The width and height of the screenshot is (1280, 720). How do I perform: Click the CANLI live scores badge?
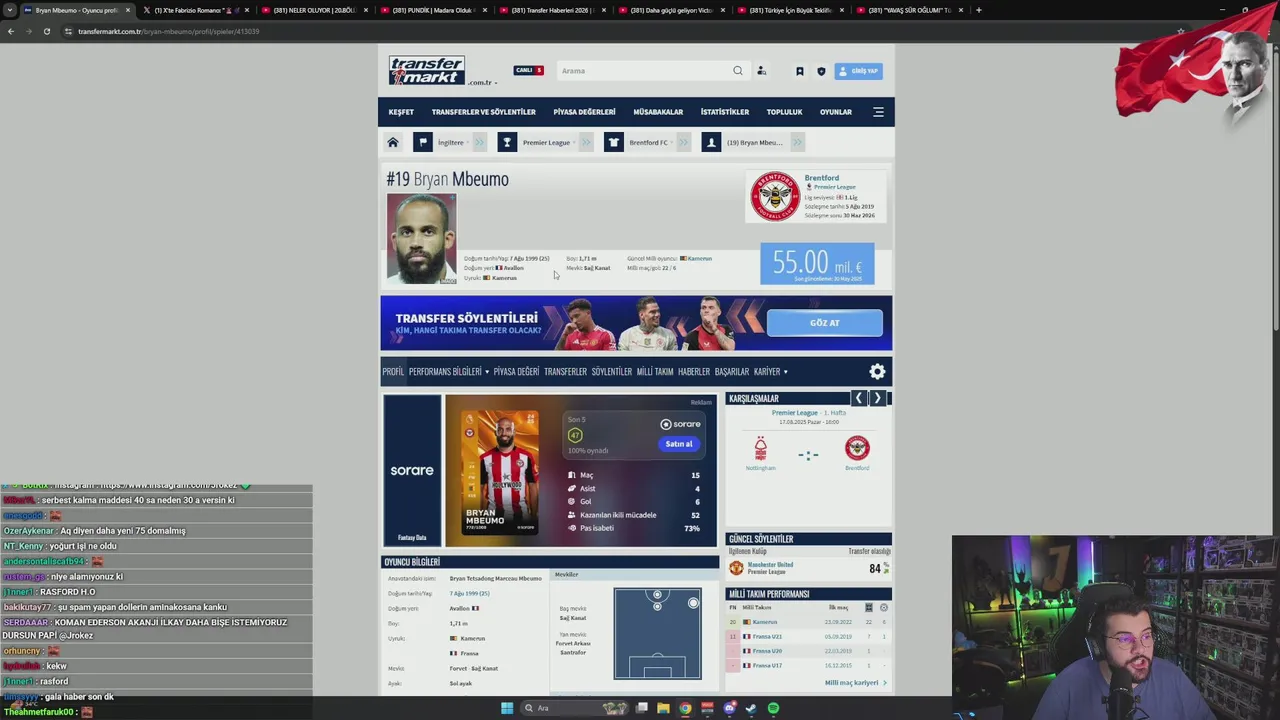528,70
